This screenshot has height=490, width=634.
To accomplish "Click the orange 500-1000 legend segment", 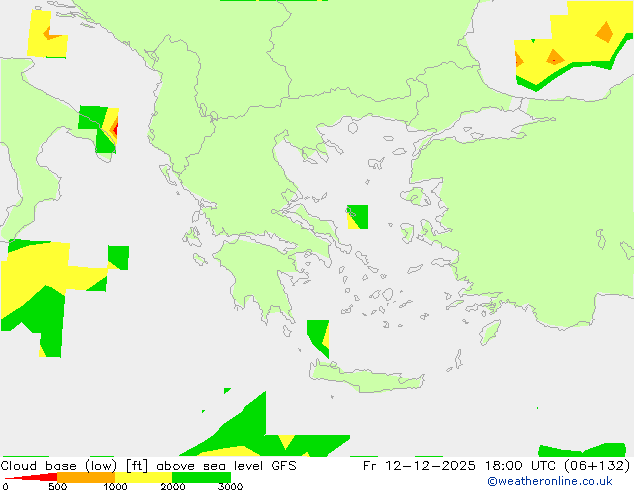I will (x=86, y=477).
